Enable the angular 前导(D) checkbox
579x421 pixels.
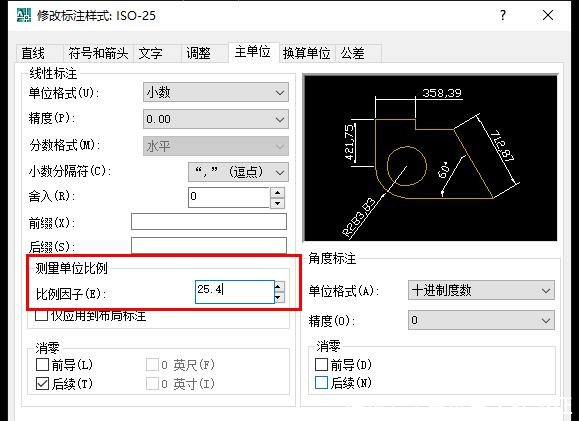321,364
